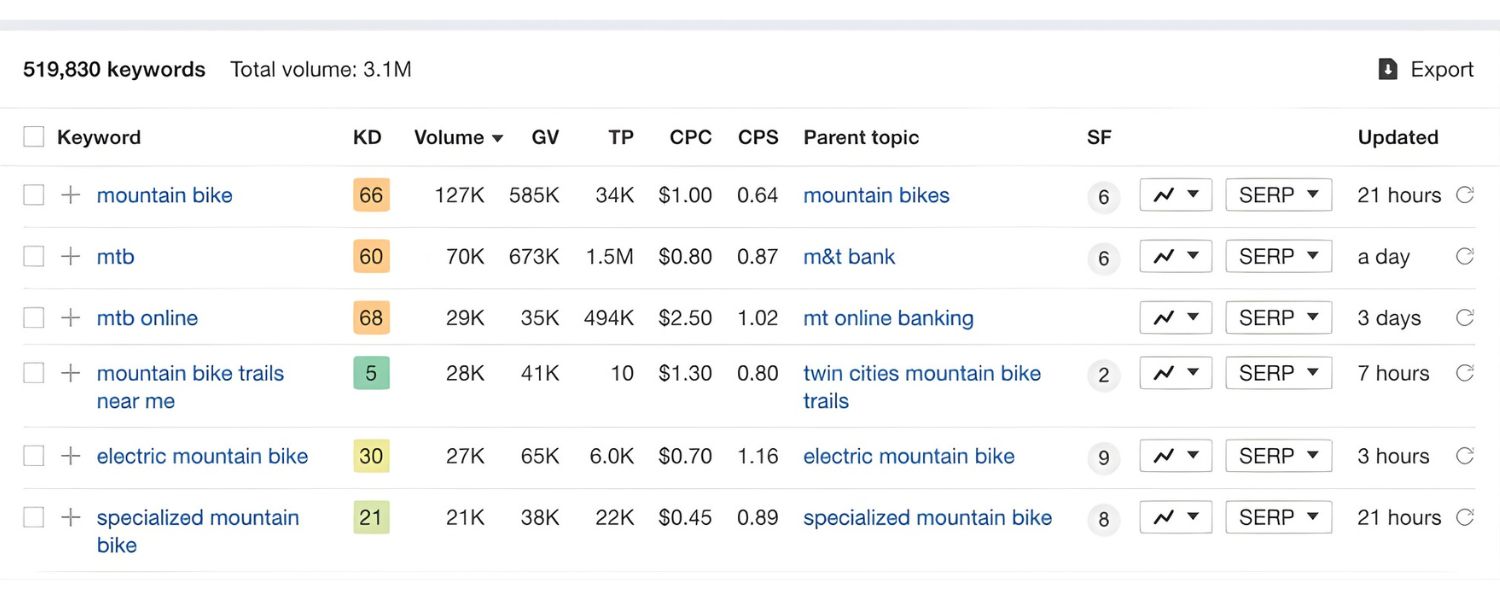Visit parent topic "m&t bank"
Viewport: 1500px width, 600px height.
coord(849,256)
